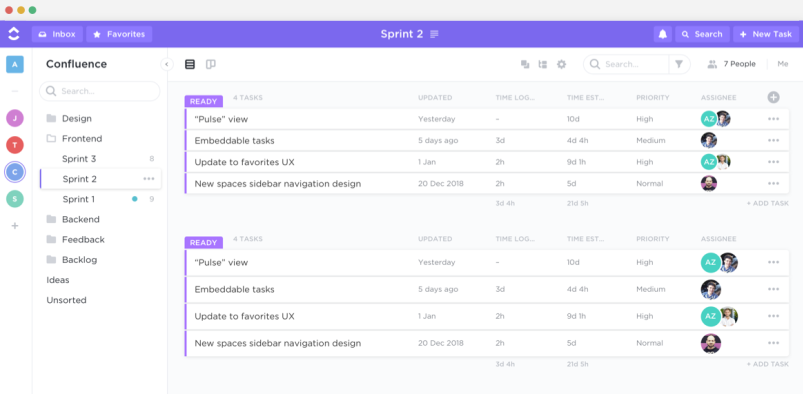Screen dimensions: 803x394
Task: Open the Unsorted list
Action: coord(67,300)
